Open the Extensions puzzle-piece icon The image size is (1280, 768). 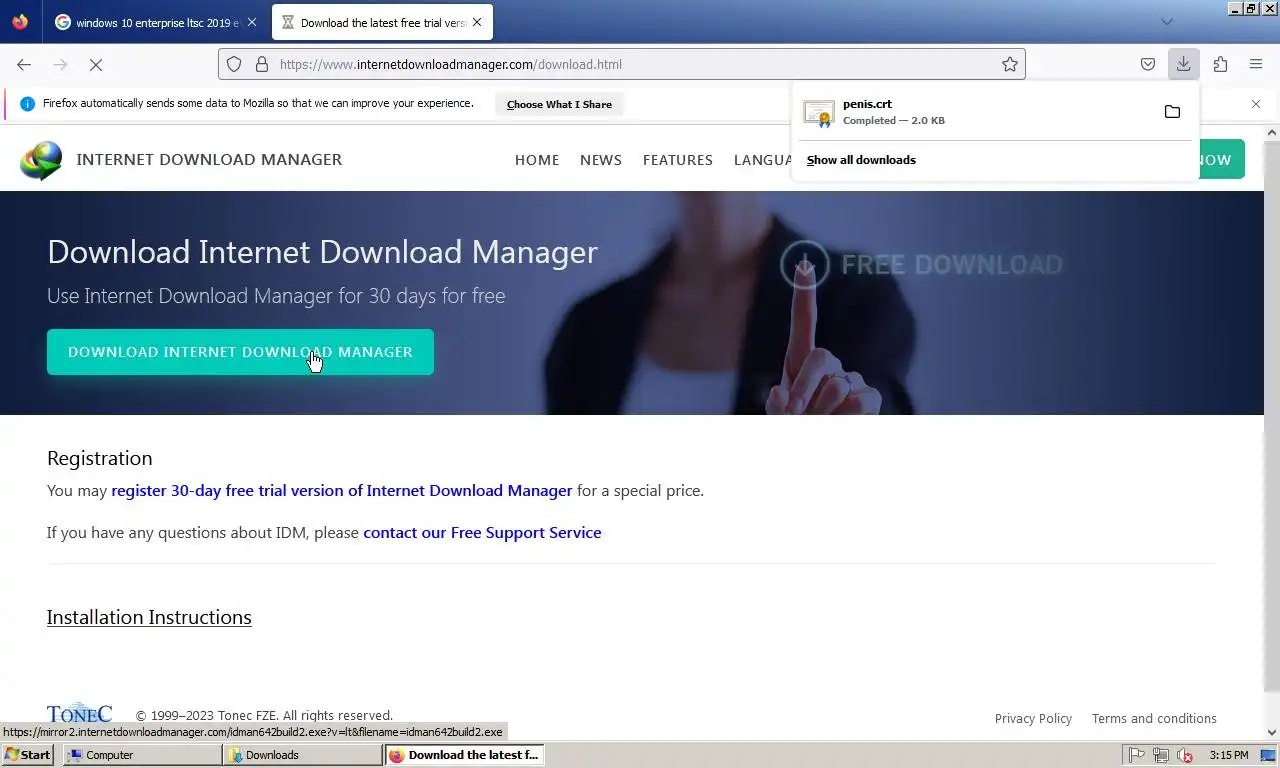[1220, 64]
